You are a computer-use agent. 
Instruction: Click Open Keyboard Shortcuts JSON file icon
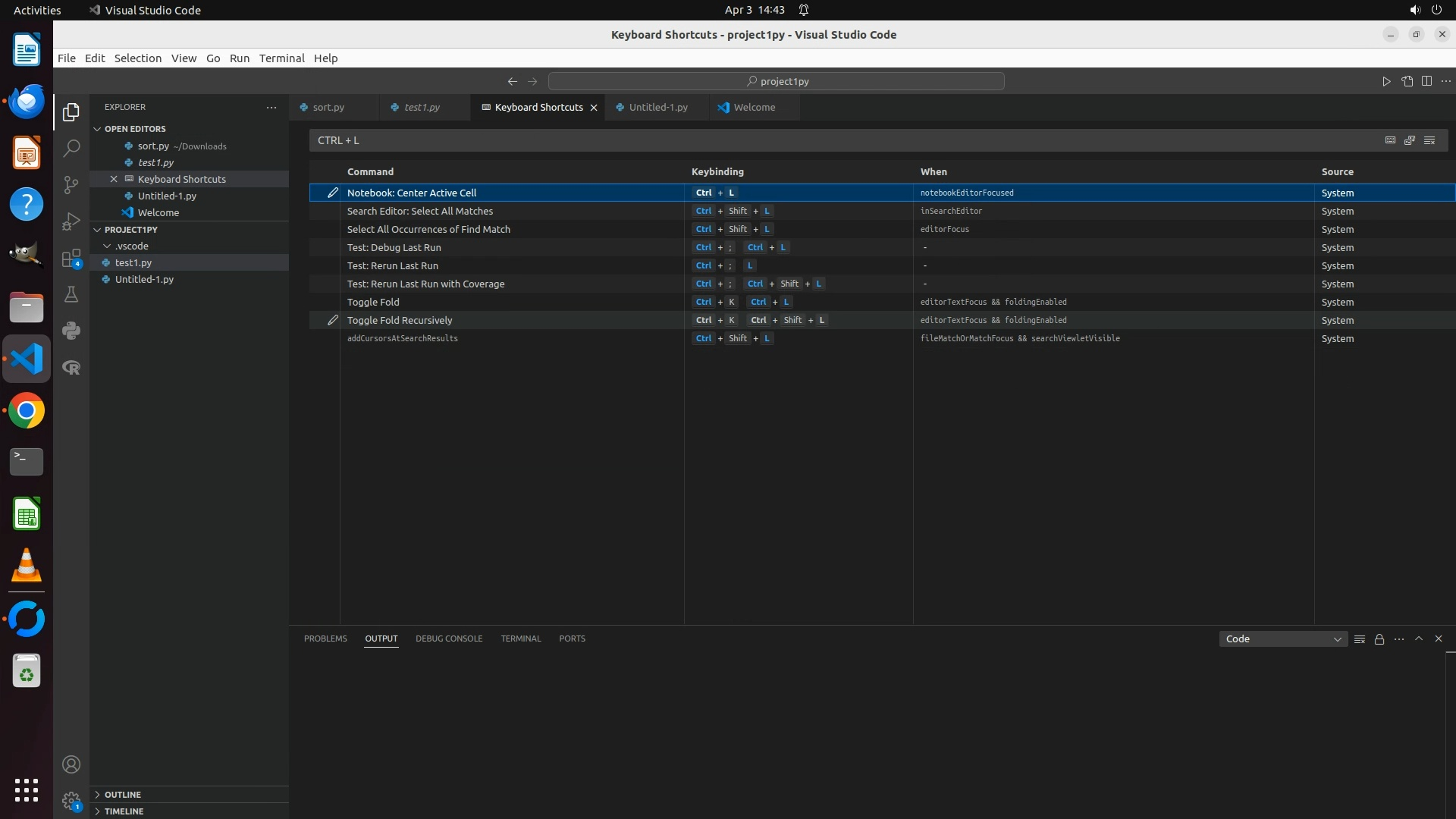coord(1407,81)
